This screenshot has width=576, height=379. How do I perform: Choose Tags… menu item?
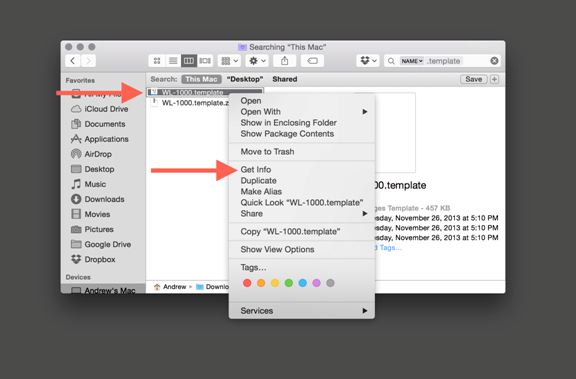302,268
